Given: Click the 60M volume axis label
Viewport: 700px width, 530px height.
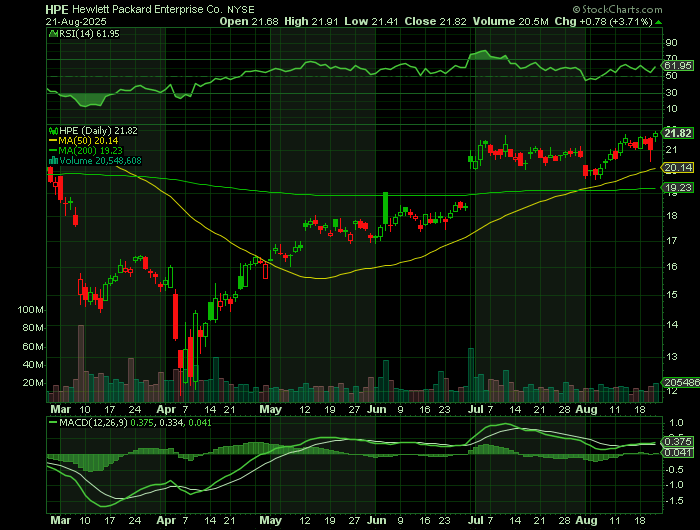Looking at the screenshot, I should tap(33, 347).
